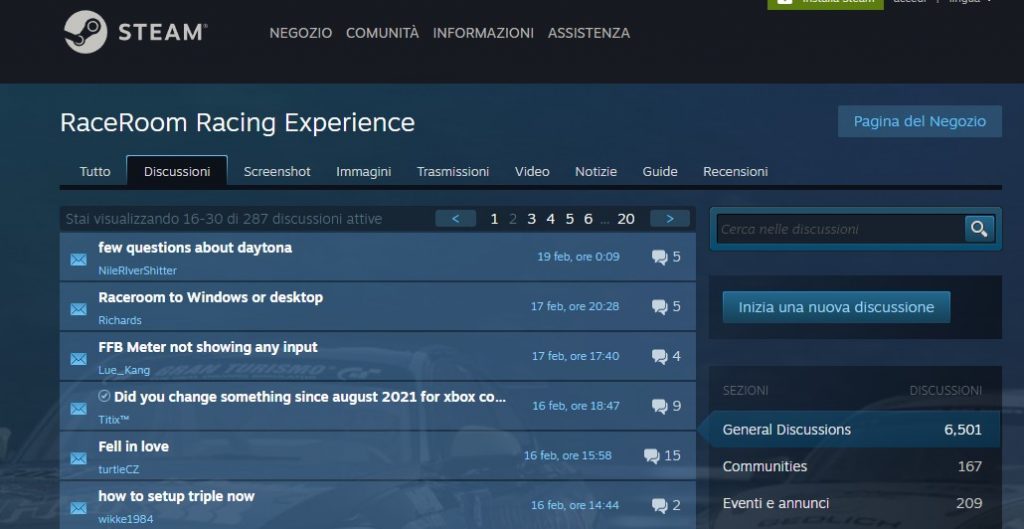Click author name Lue_Kang
This screenshot has height=529, width=1024.
(124, 370)
